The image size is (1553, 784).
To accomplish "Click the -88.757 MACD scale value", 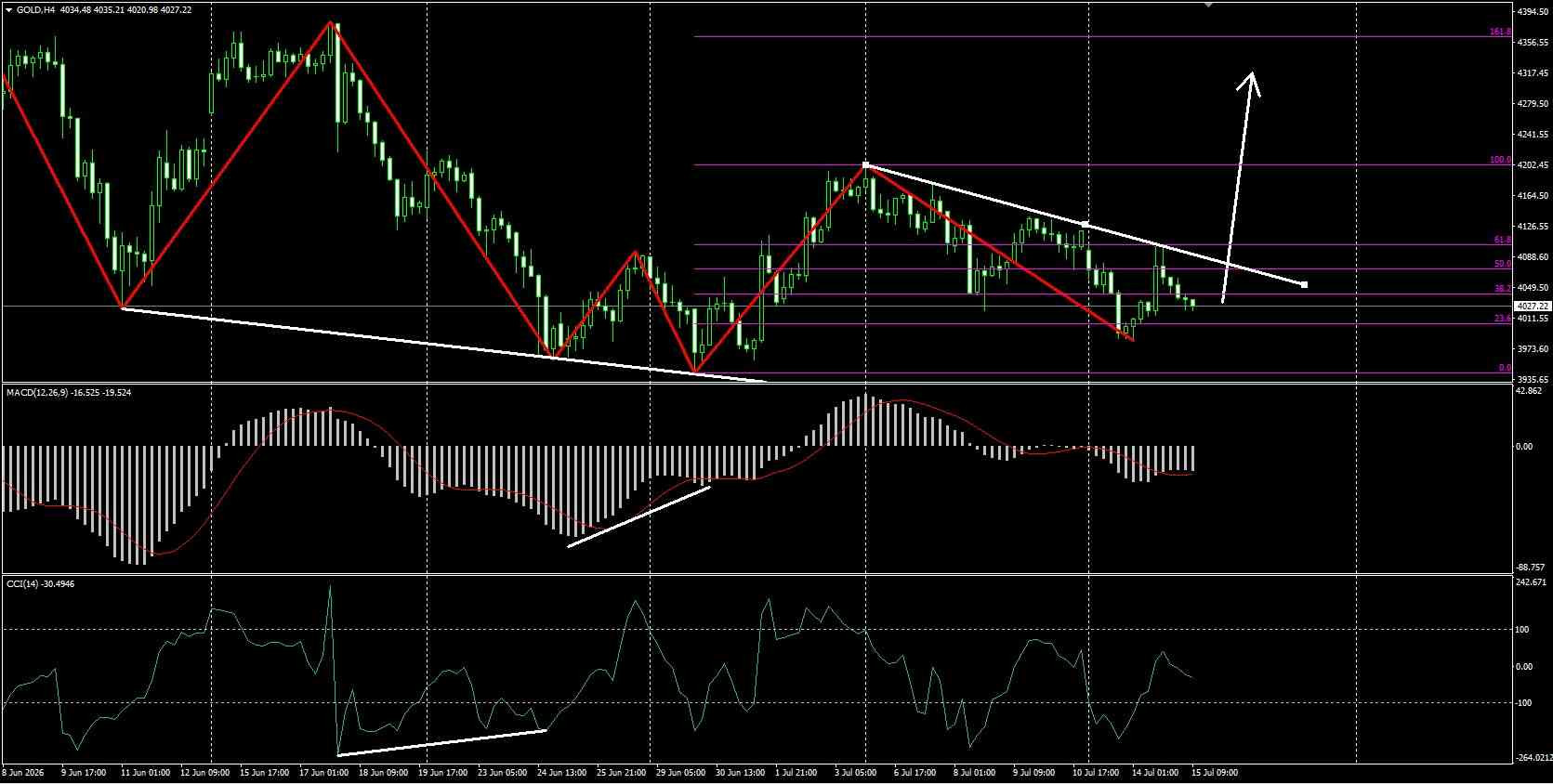I will 1531,568.
